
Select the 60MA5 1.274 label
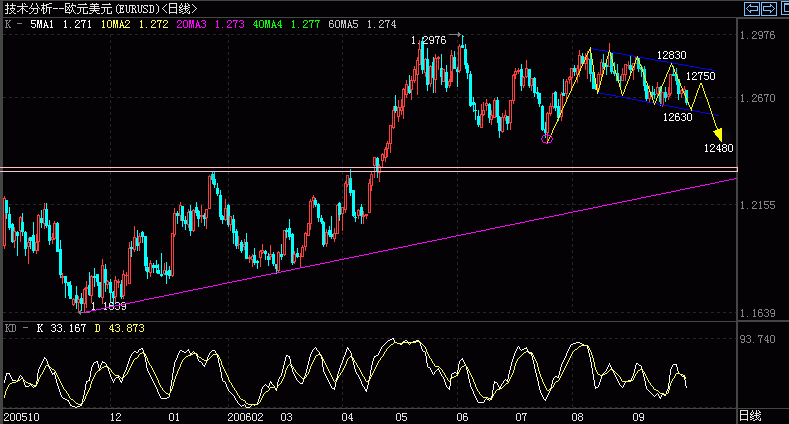pos(362,24)
